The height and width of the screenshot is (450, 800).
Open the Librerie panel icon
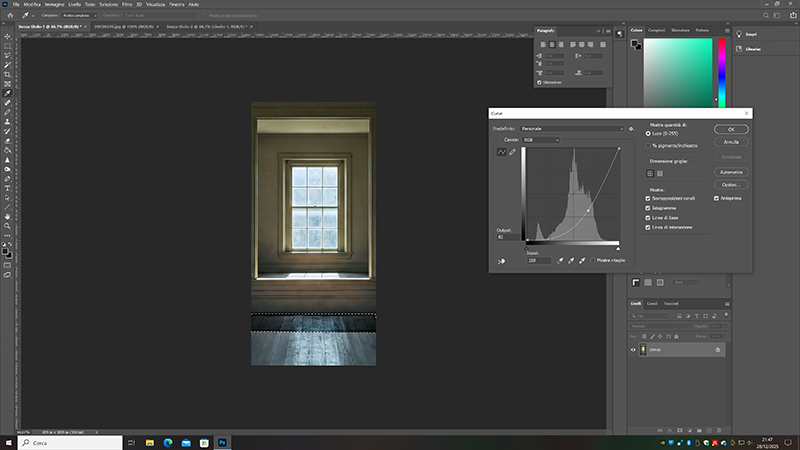pos(739,49)
